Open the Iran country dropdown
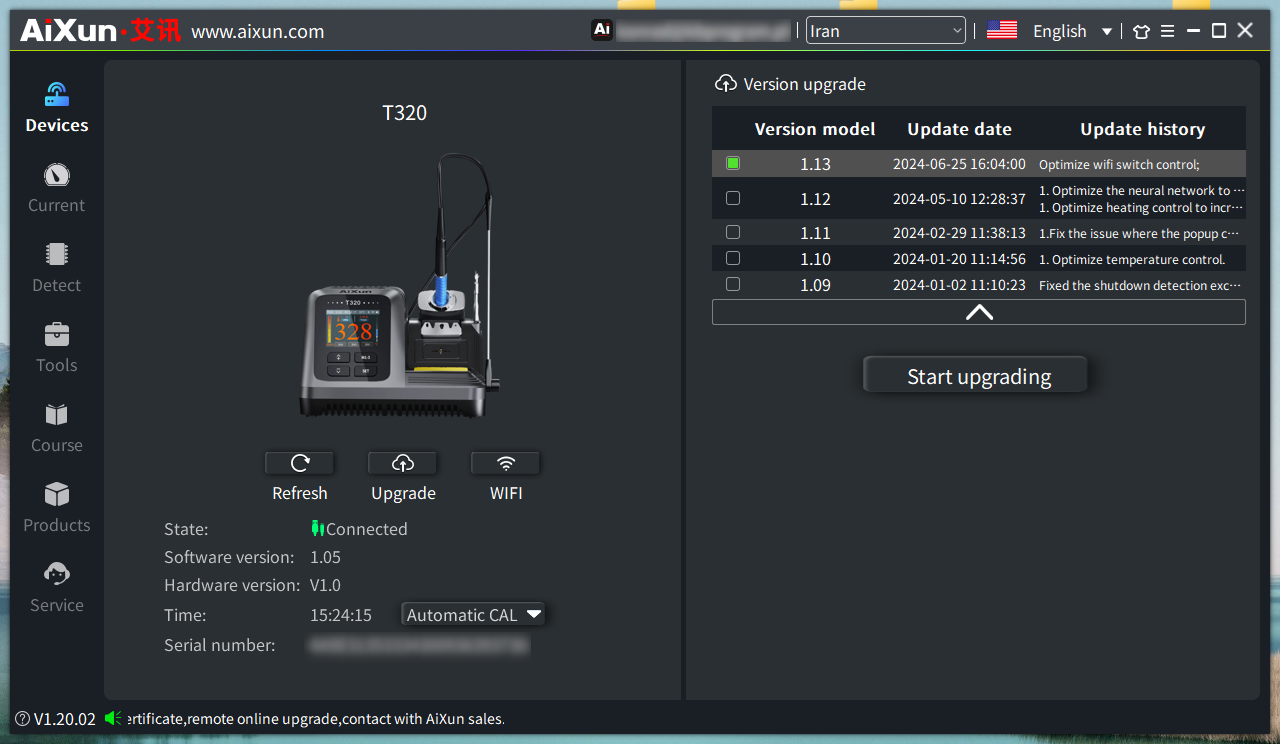The image size is (1280, 744). coord(886,31)
